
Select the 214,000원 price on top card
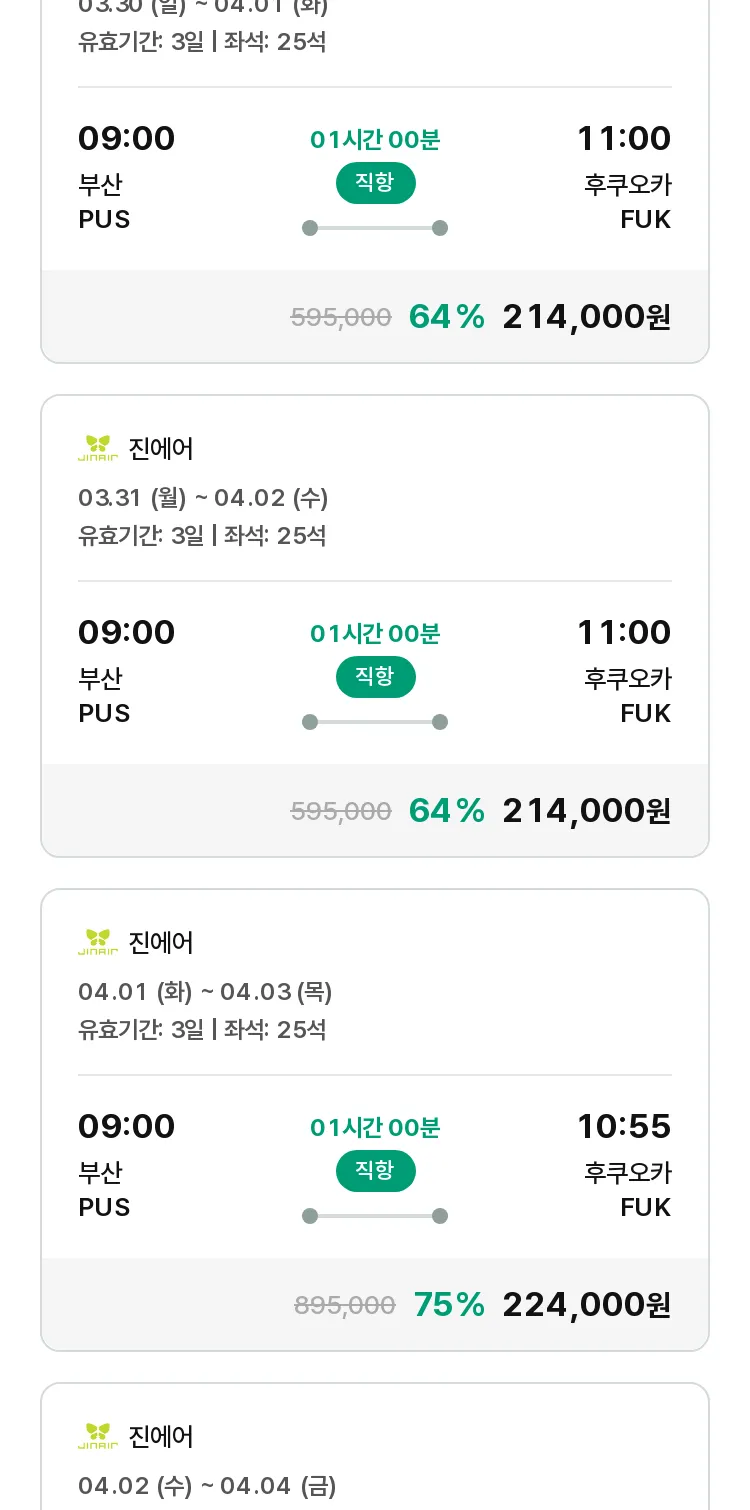click(x=587, y=317)
